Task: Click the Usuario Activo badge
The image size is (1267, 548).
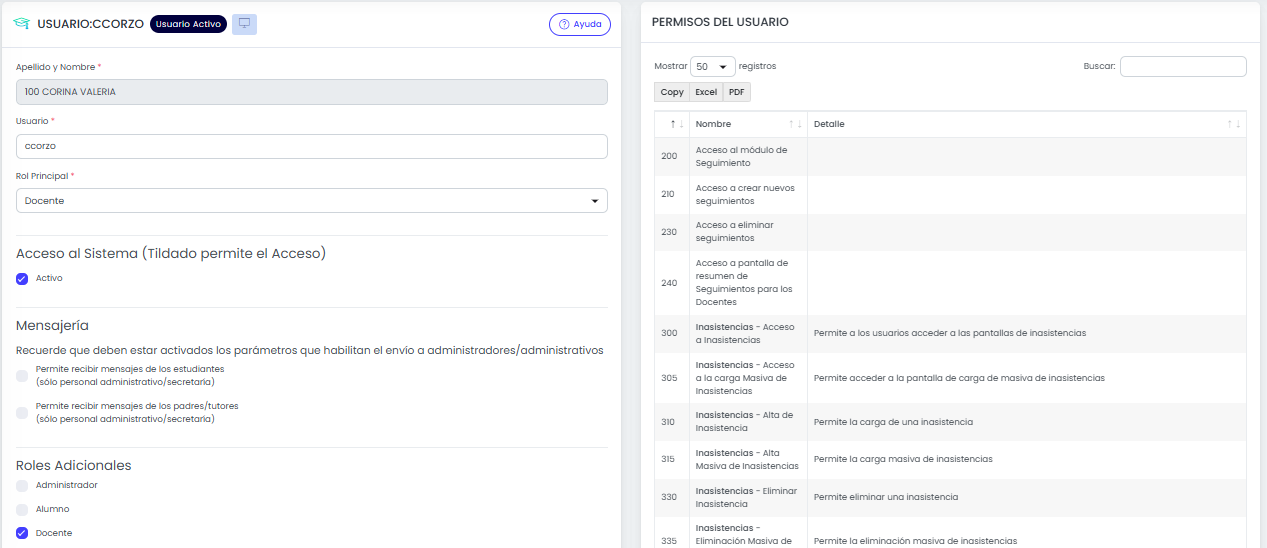Action: (x=188, y=24)
